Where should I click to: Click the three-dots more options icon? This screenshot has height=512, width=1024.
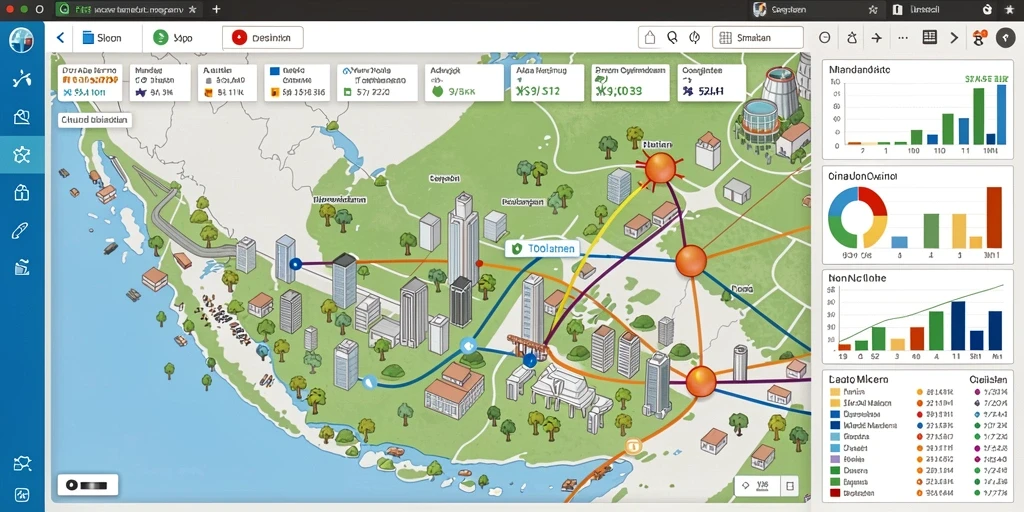903,38
